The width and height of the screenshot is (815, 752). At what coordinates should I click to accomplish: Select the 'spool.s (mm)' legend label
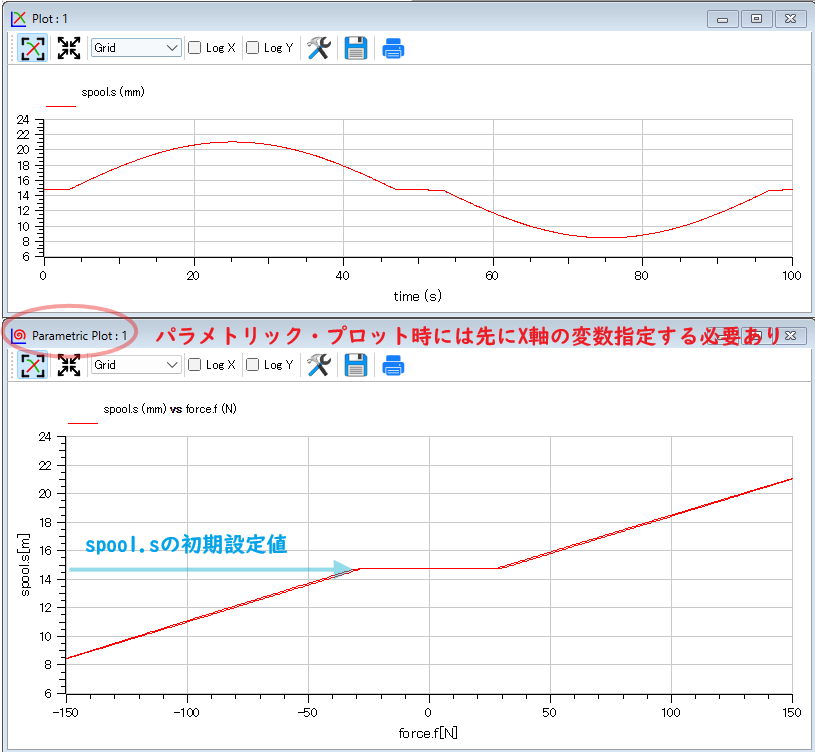113,93
